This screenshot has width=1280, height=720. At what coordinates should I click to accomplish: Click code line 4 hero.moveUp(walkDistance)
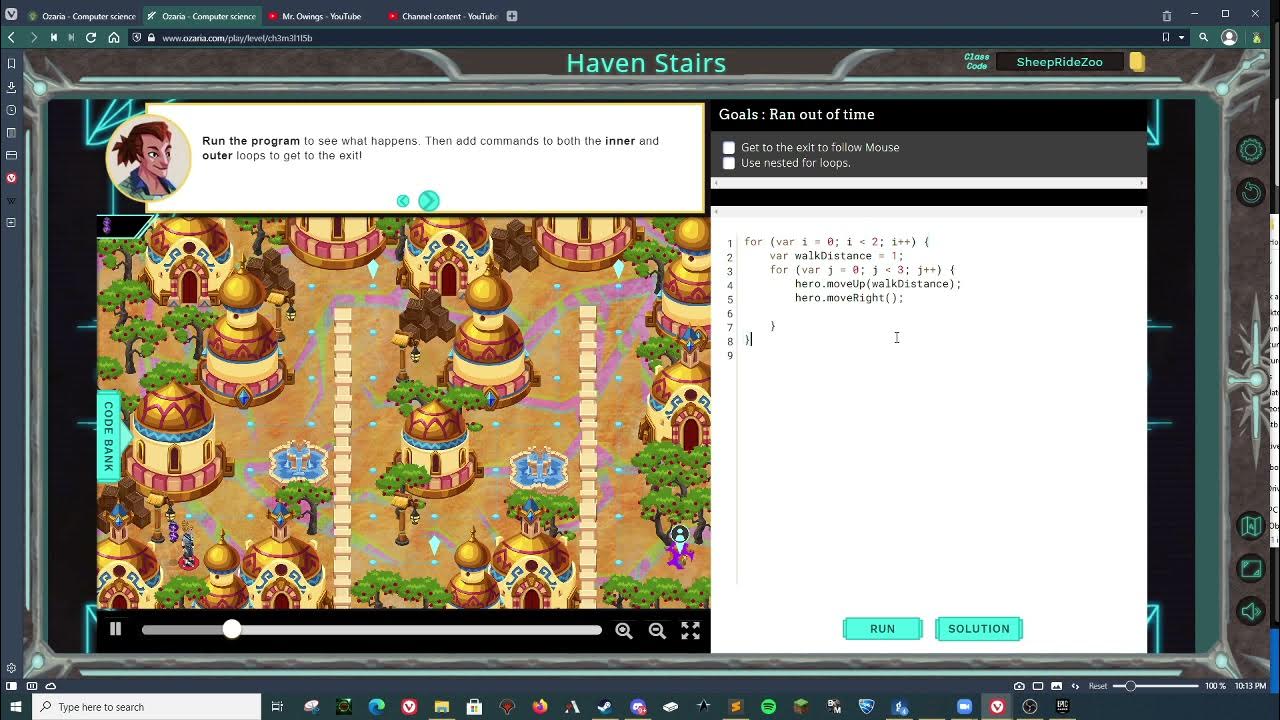878,284
